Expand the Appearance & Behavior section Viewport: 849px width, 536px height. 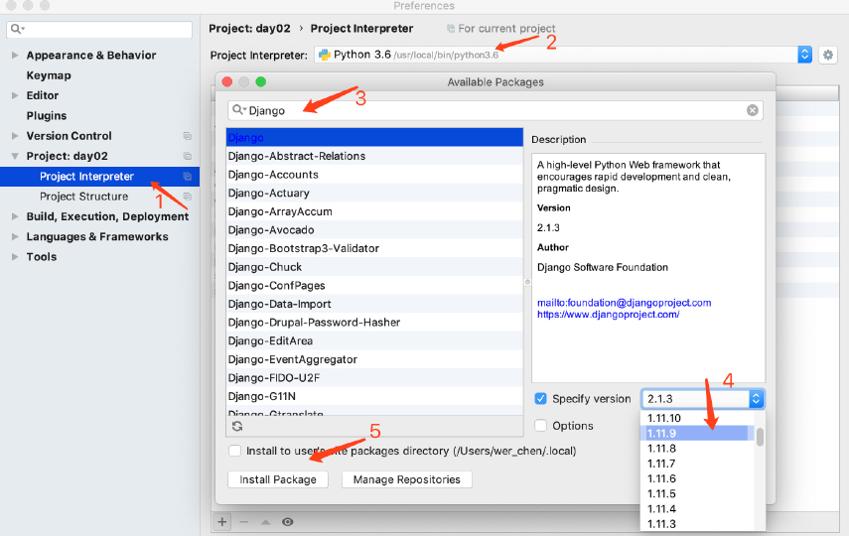tap(15, 55)
